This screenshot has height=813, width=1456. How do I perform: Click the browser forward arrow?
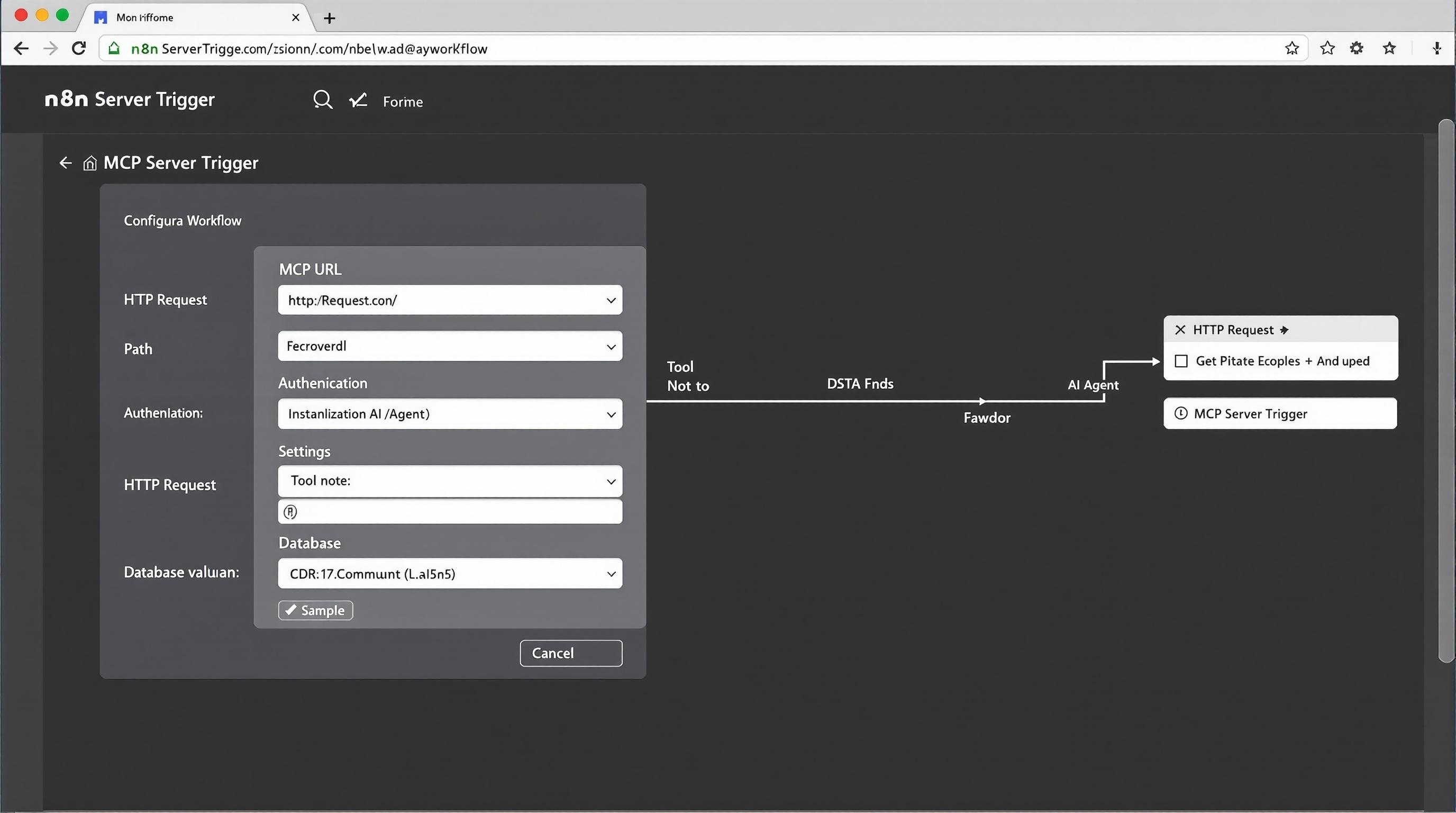[50, 49]
